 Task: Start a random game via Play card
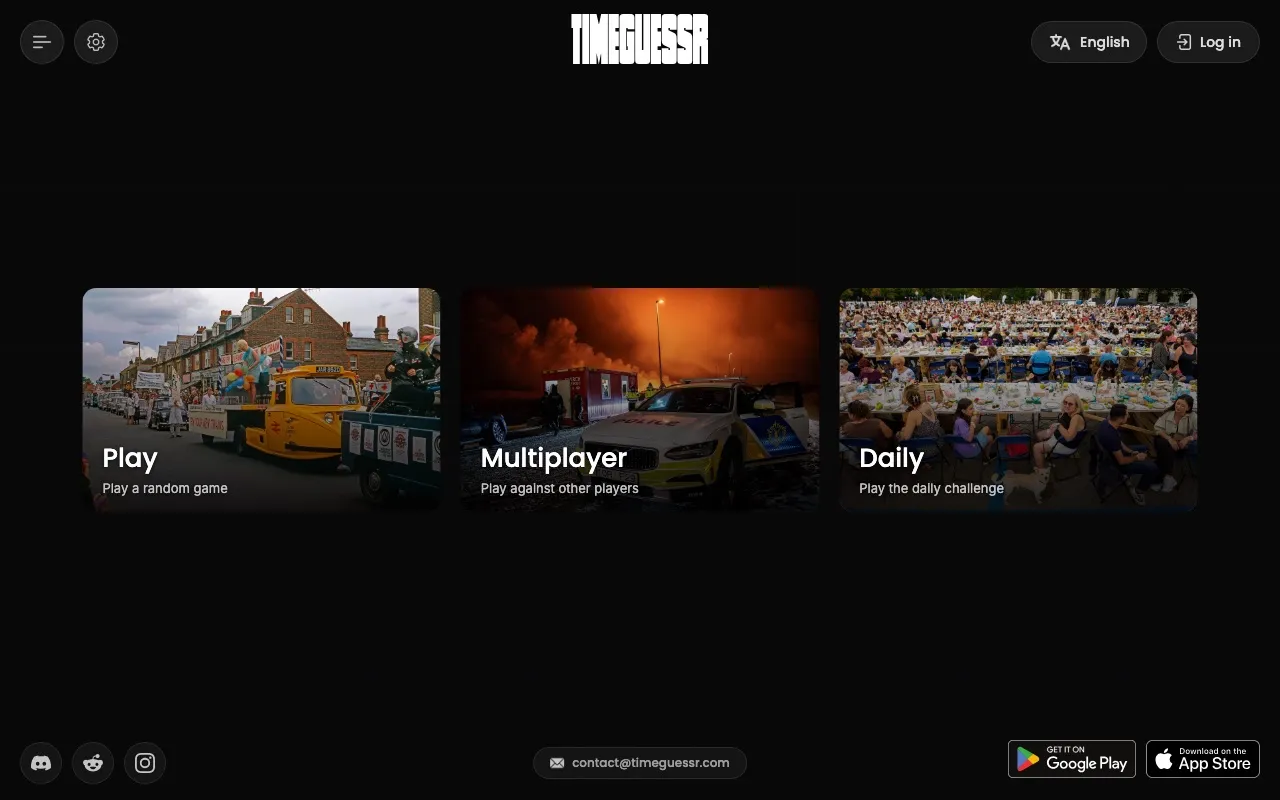(261, 400)
